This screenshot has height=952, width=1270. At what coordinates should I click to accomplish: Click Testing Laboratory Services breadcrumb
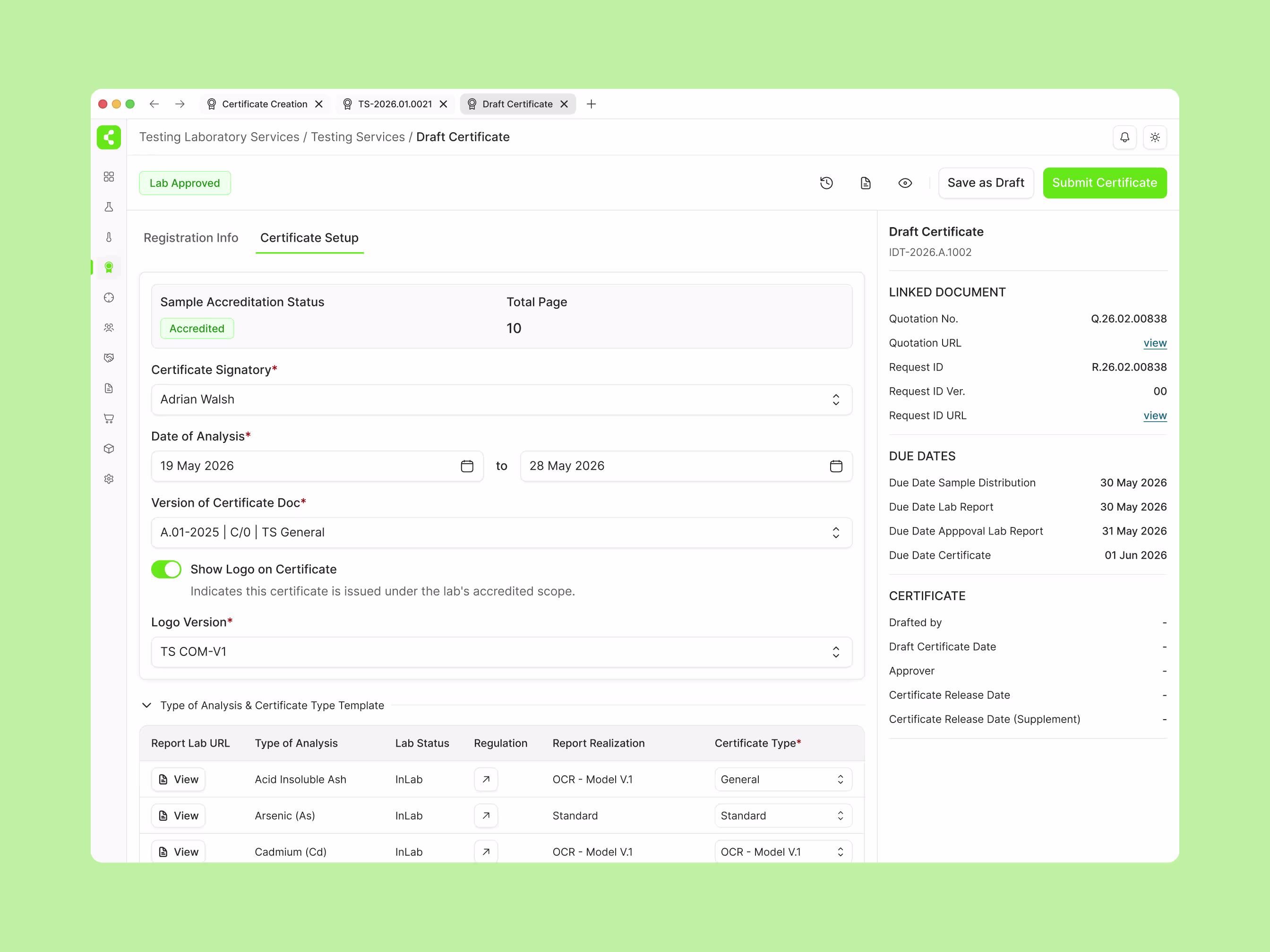[219, 136]
